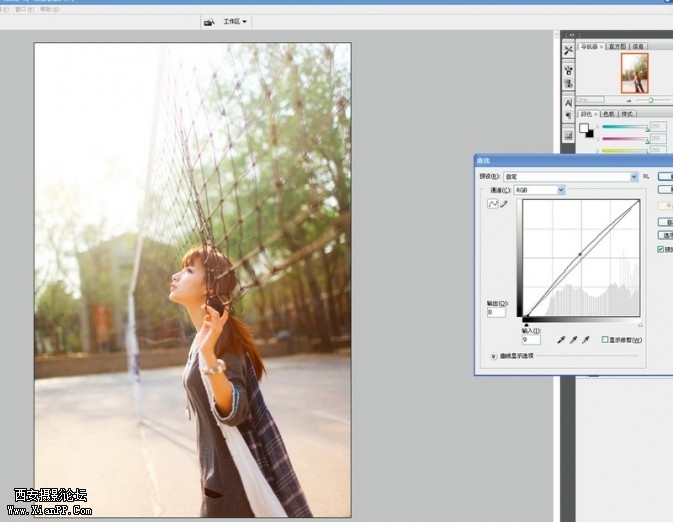The height and width of the screenshot is (522, 673).
Task: Expand the Curve Display Options section
Action: (494, 355)
